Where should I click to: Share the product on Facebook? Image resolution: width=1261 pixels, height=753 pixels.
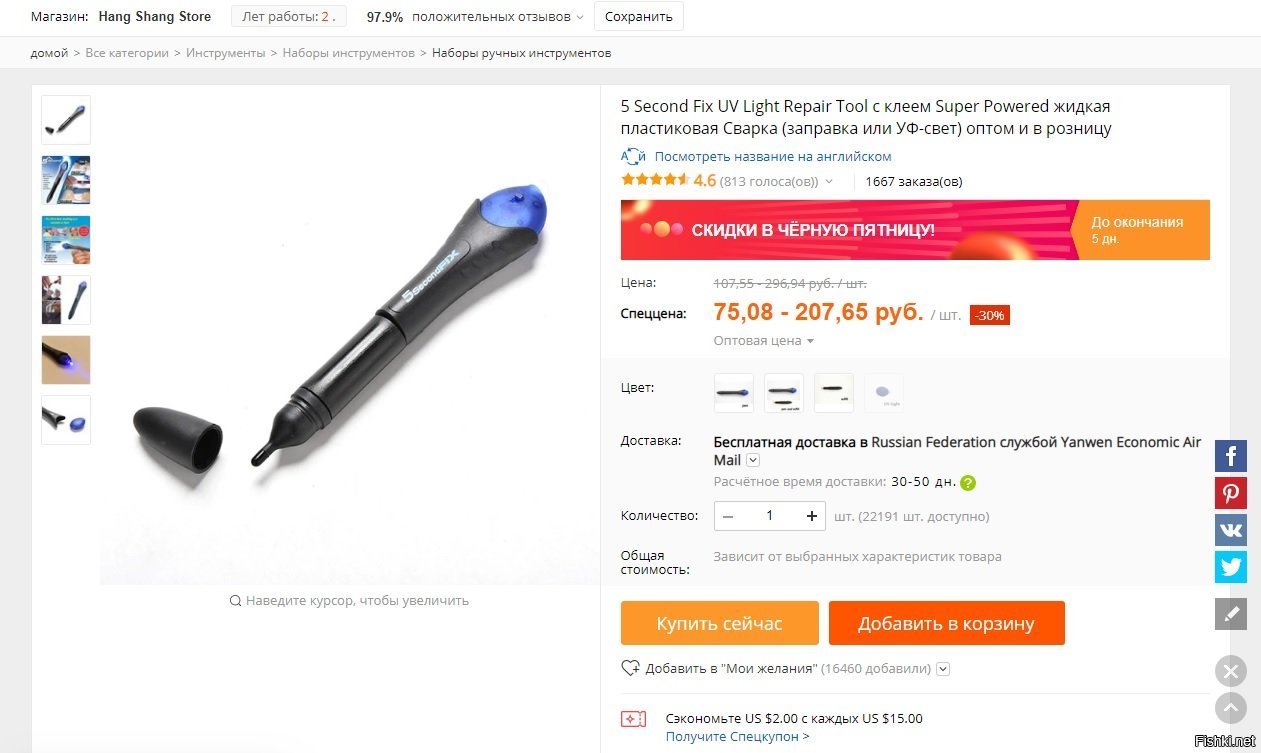[x=1231, y=456]
